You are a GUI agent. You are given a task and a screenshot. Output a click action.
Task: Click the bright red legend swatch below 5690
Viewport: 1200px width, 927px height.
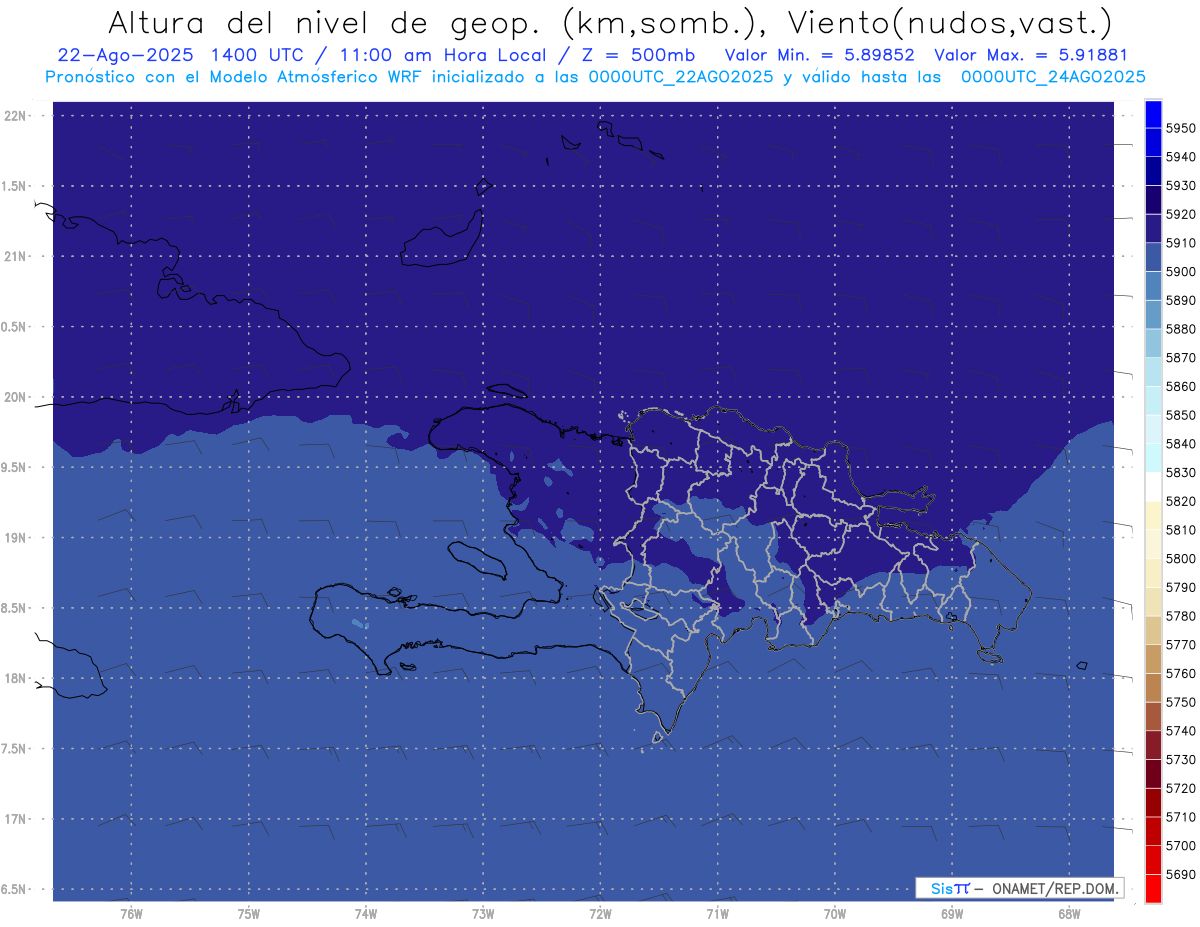point(1152,888)
